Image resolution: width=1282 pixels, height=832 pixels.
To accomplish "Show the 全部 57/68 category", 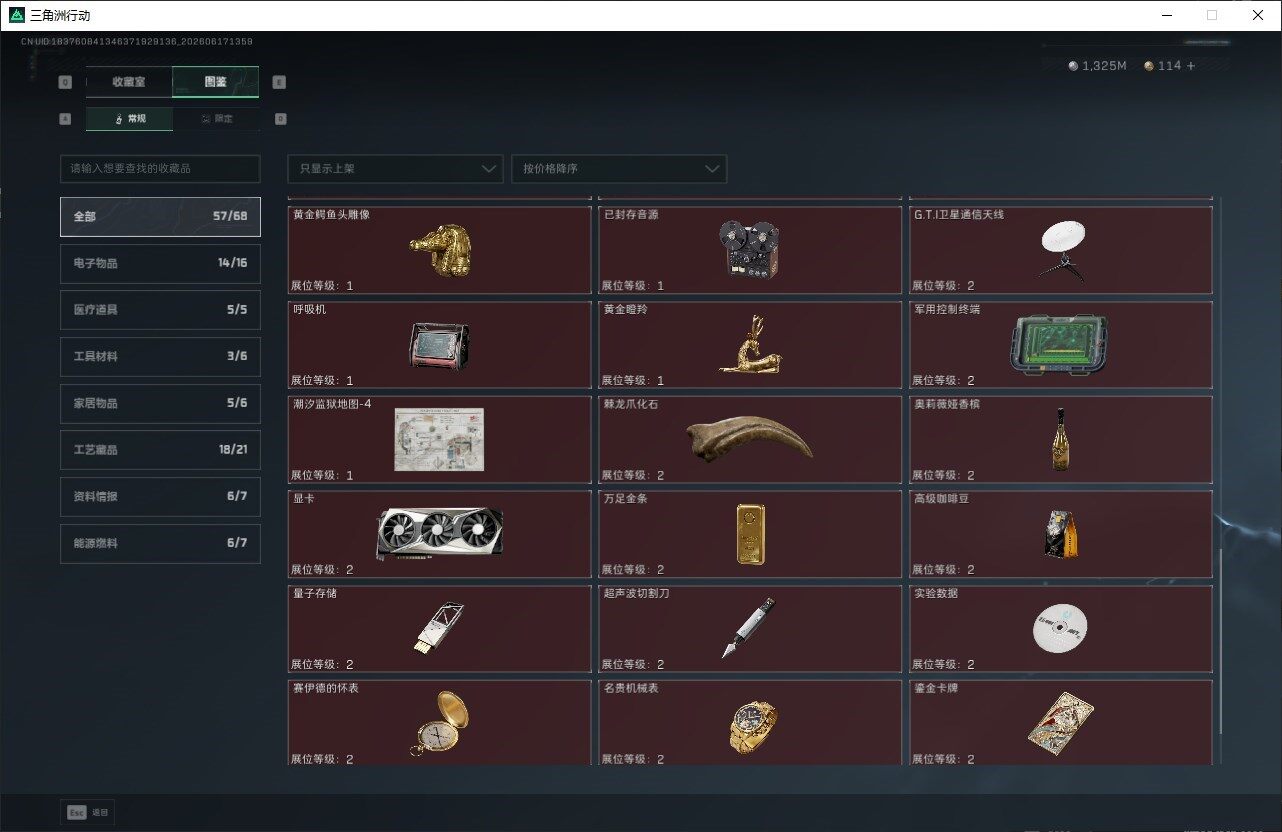I will (160, 216).
